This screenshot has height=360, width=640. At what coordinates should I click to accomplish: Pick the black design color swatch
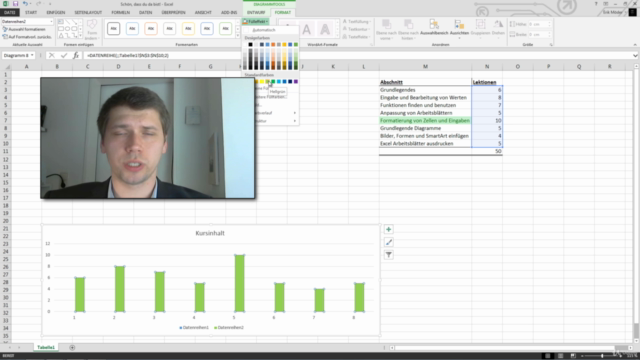coord(250,44)
